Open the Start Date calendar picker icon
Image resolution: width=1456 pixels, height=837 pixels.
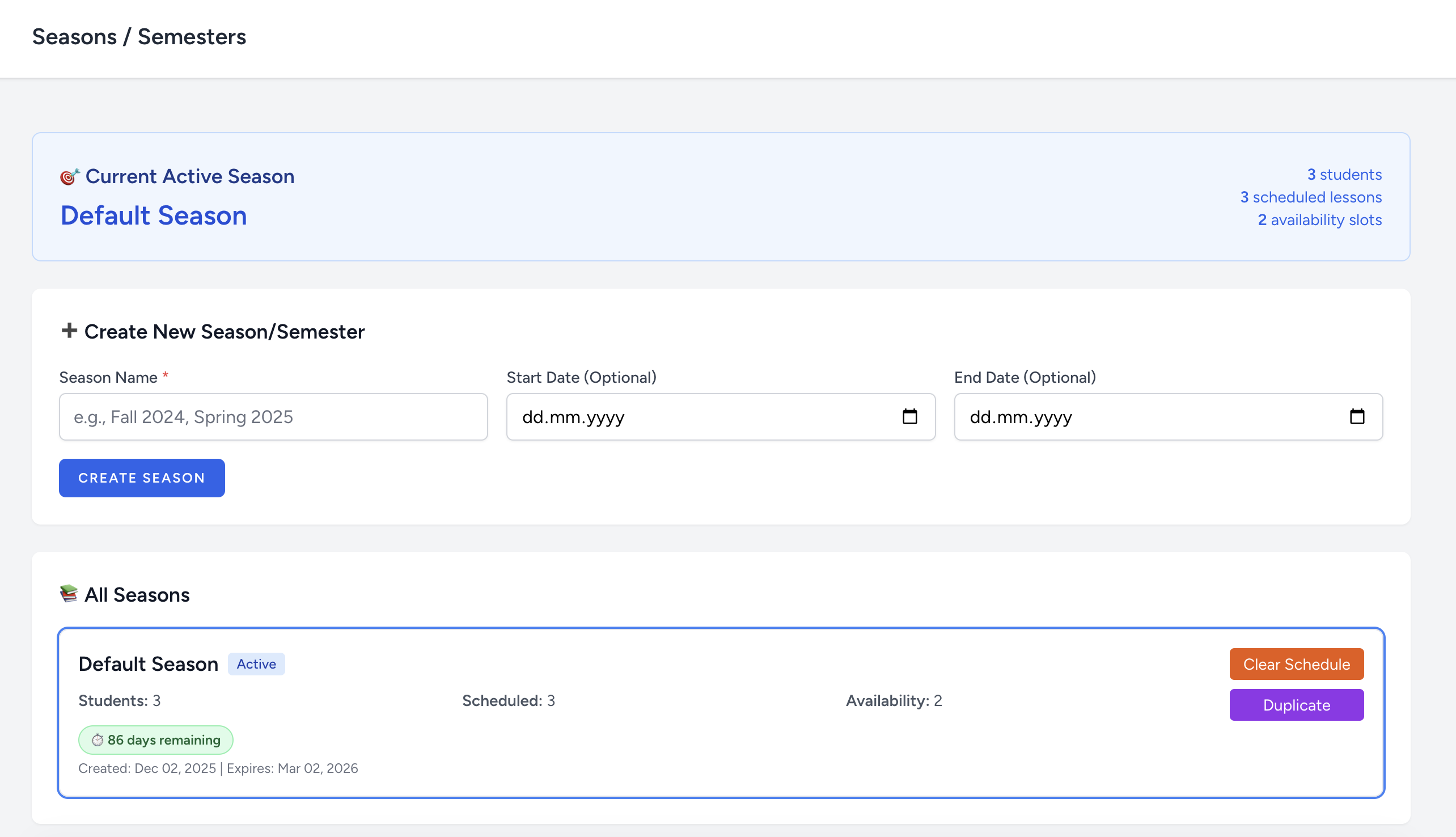(909, 416)
